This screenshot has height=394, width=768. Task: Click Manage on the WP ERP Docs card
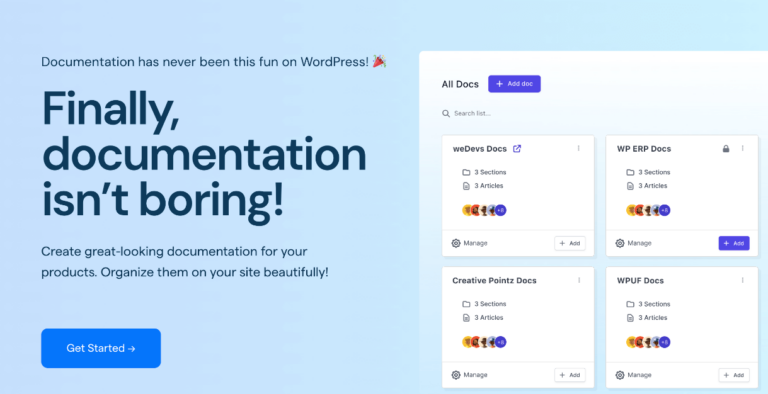click(633, 243)
